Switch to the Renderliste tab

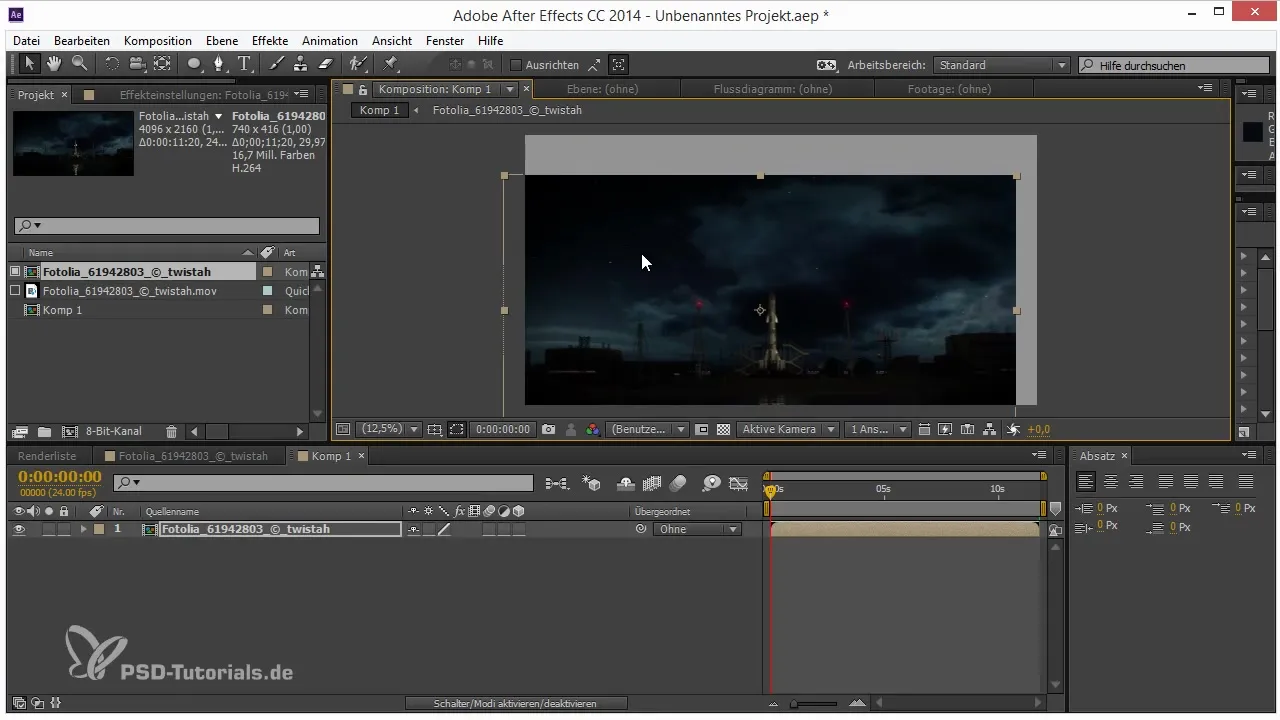(x=45, y=456)
